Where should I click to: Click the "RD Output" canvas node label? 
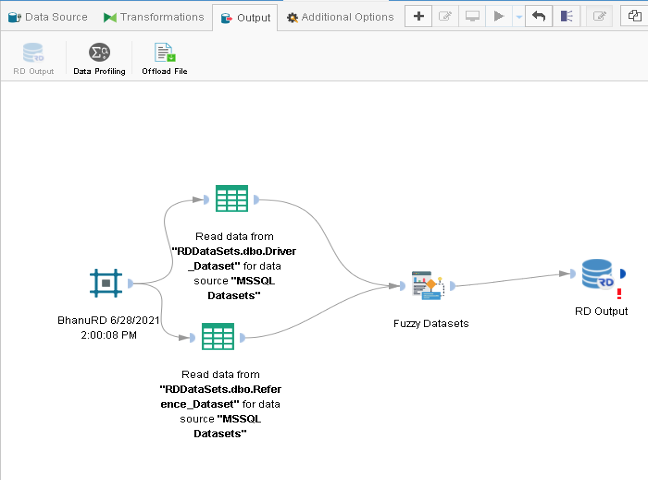pyautogui.click(x=601, y=311)
